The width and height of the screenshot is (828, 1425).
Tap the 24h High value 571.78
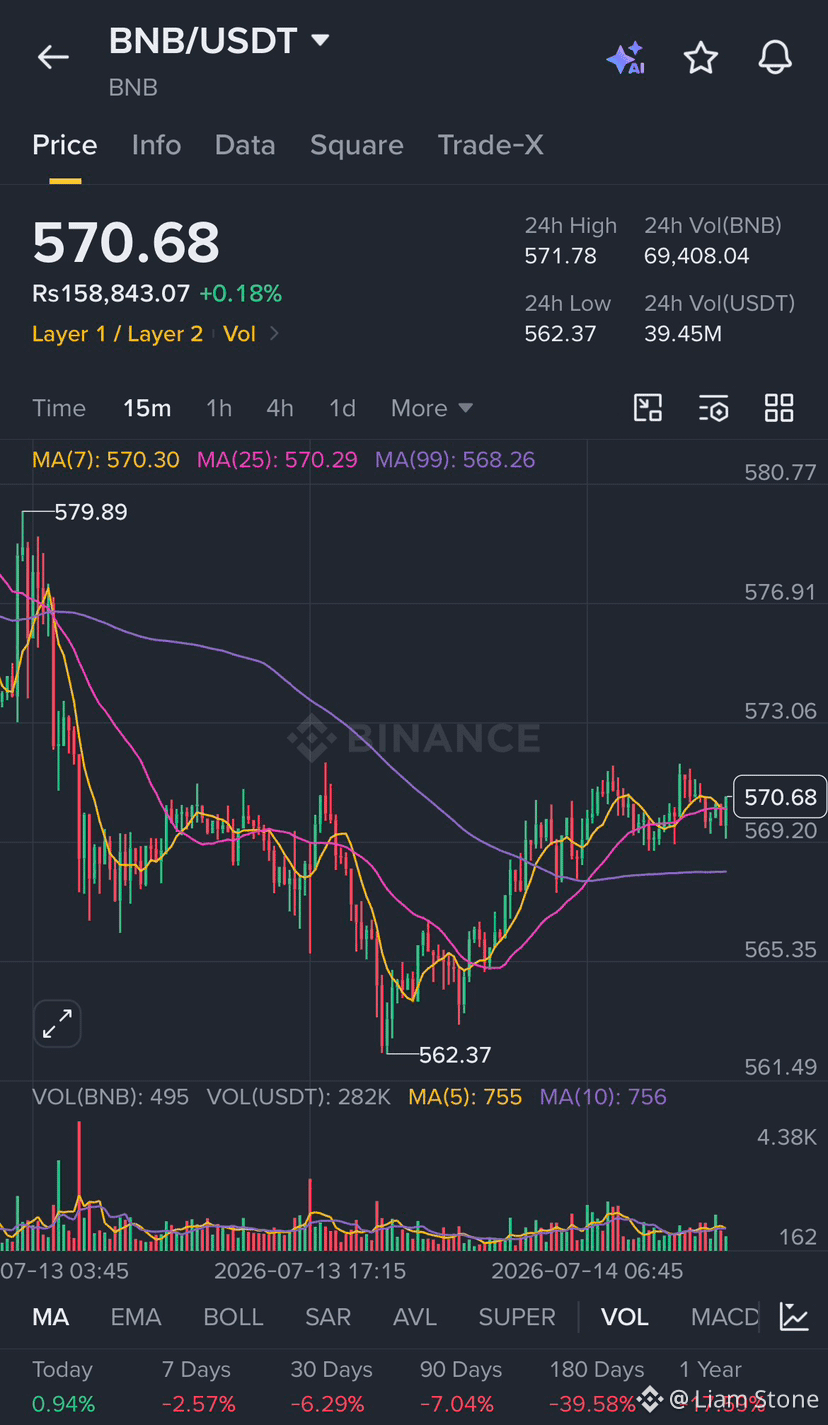pyautogui.click(x=561, y=256)
